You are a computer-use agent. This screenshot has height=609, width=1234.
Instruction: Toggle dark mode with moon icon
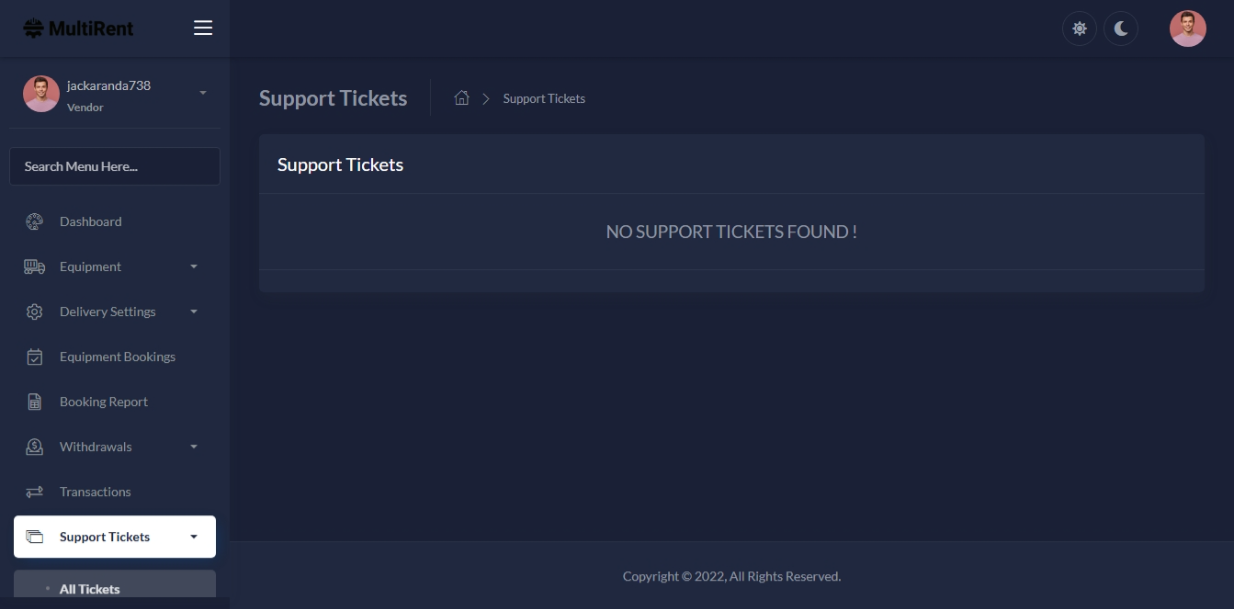click(1121, 29)
